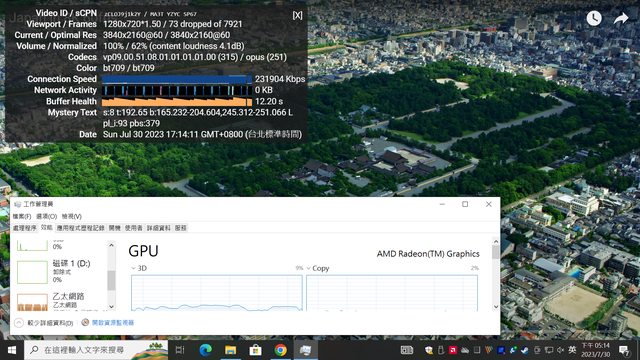Collapse details with 較少詳細資料 arrow button

click(19, 323)
